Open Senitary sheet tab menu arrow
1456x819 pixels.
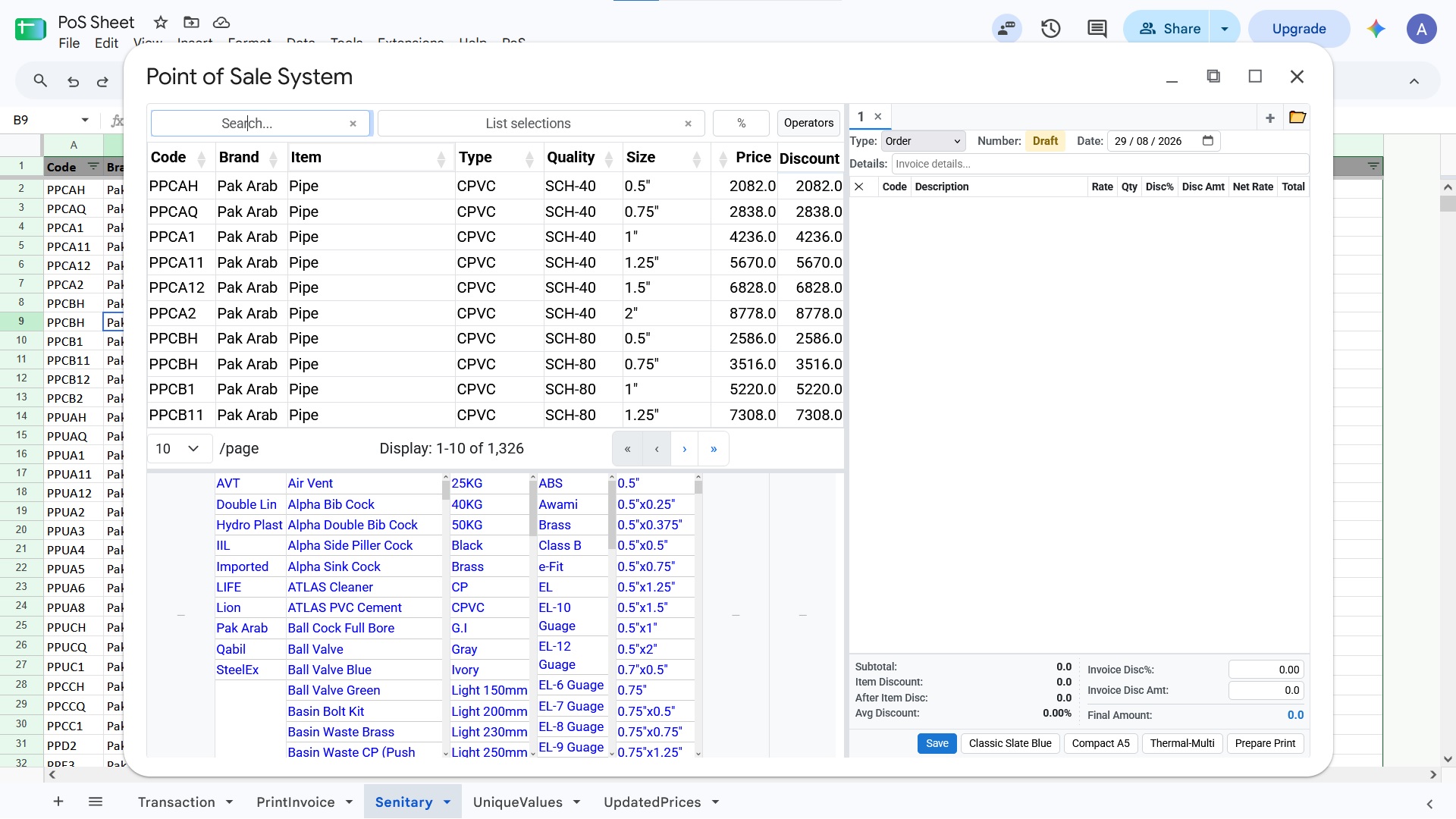pos(447,802)
